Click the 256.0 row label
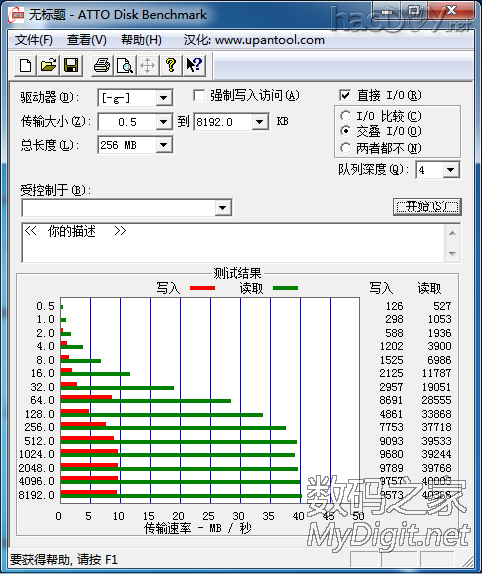This screenshot has width=482, height=574. coord(40,427)
